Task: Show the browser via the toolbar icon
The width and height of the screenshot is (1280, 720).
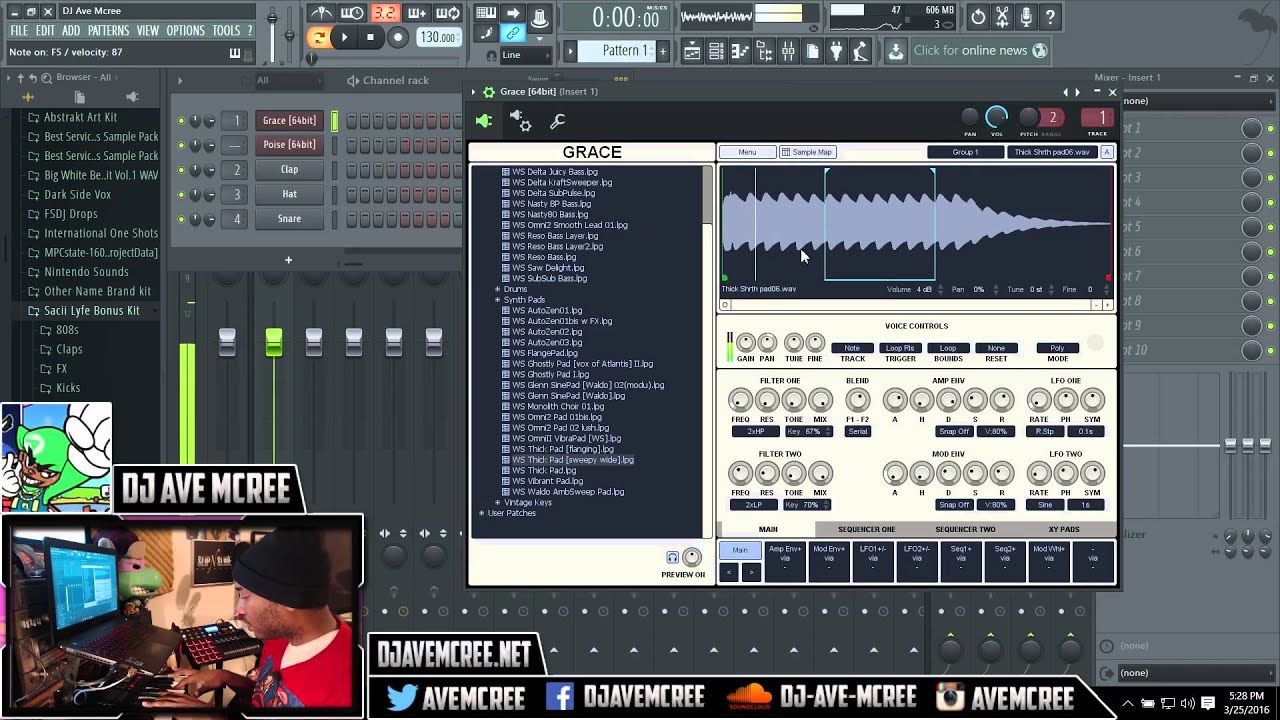Action: coord(764,51)
